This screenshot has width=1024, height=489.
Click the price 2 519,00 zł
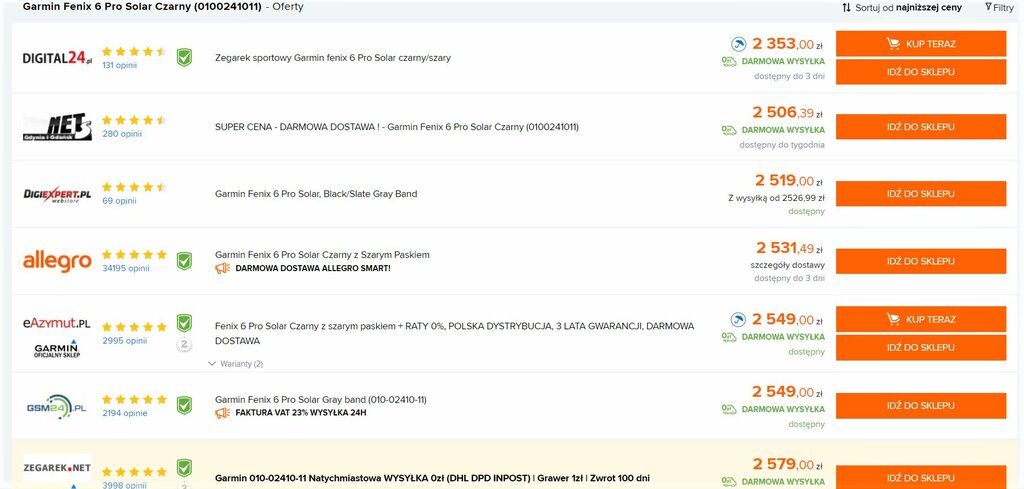point(788,180)
